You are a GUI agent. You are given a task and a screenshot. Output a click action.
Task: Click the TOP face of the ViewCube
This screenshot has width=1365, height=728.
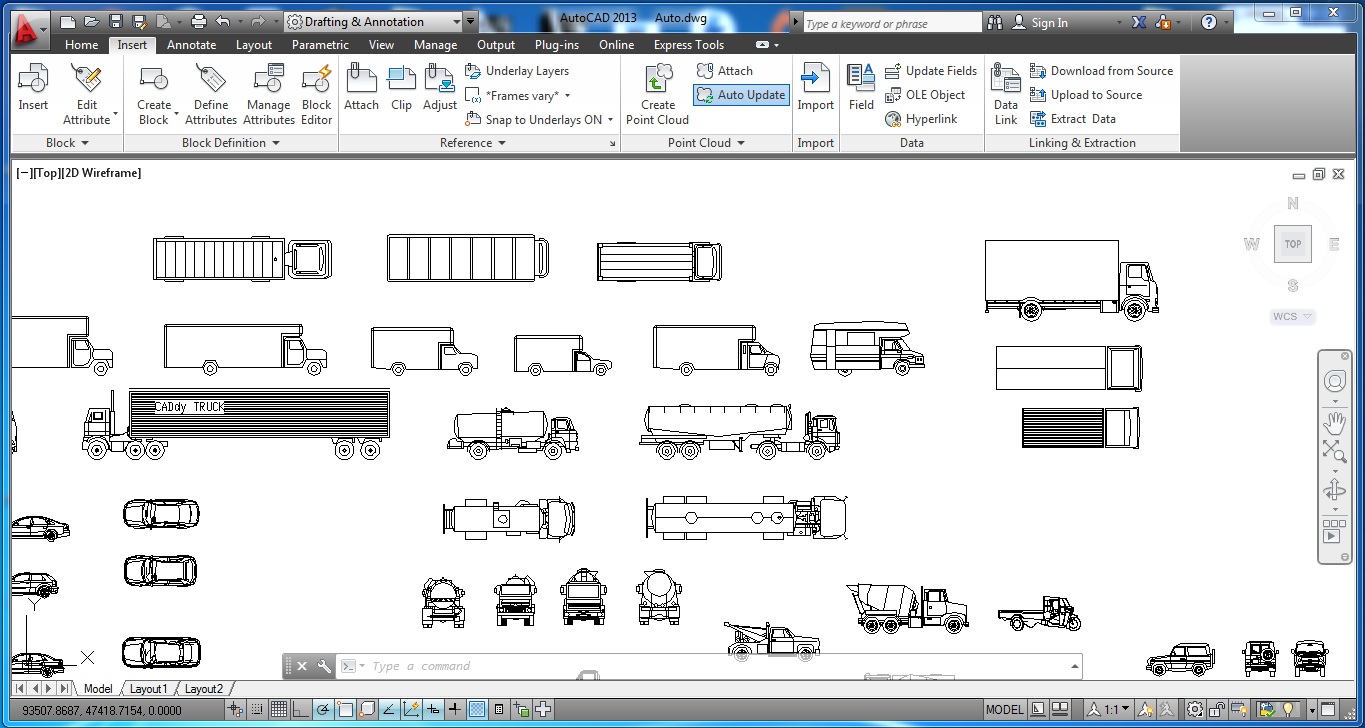[x=1293, y=244]
